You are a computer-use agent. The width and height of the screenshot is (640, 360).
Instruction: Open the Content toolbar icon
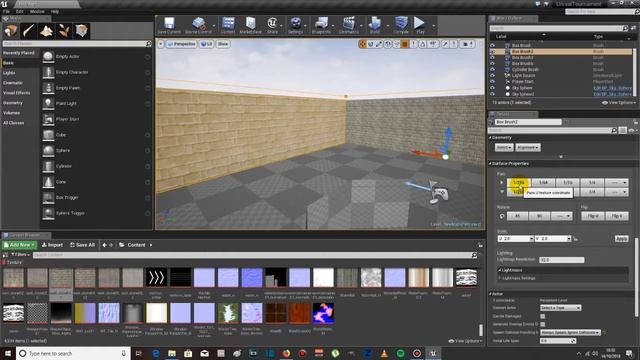228,25
